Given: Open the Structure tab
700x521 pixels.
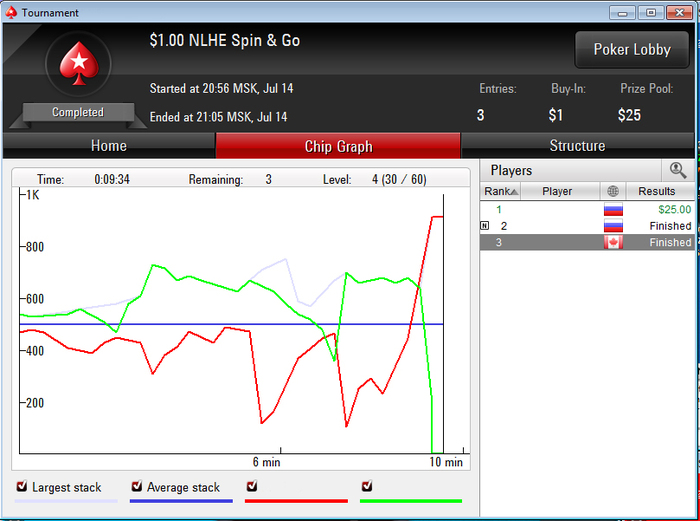Looking at the screenshot, I should tap(577, 146).
